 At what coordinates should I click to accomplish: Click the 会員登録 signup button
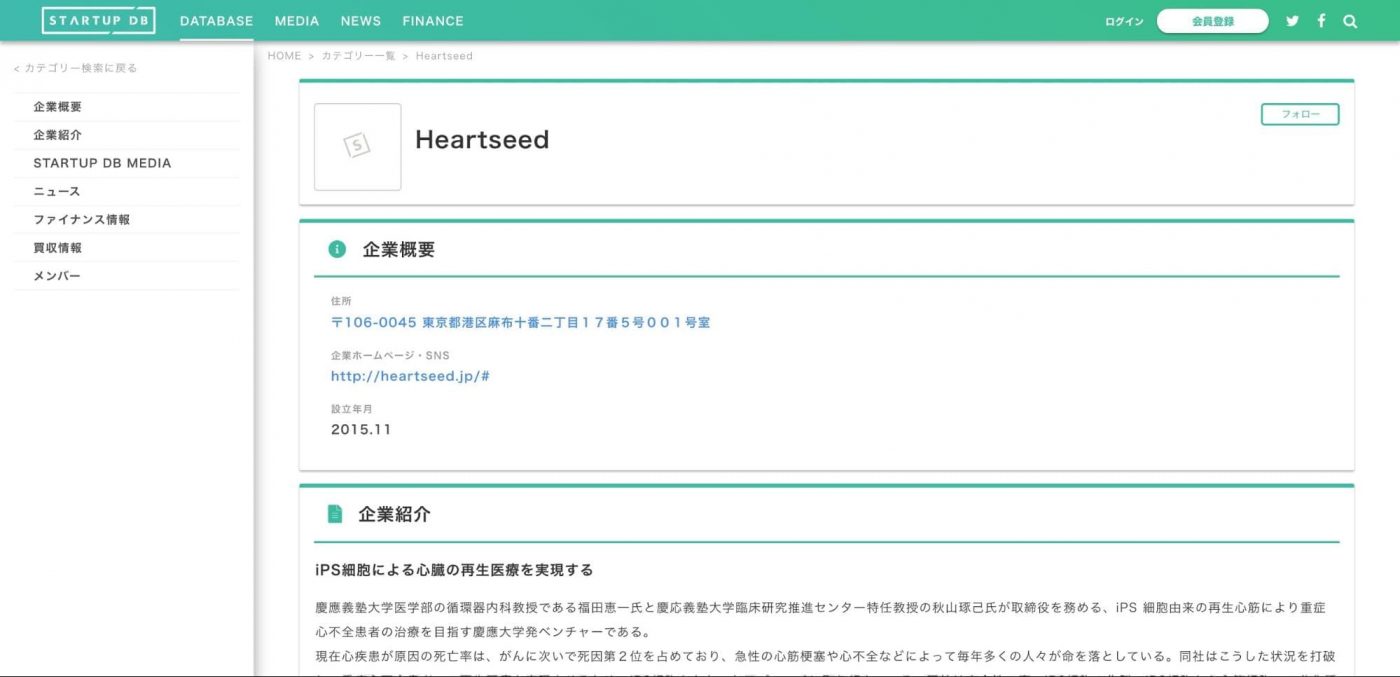[x=1212, y=20]
